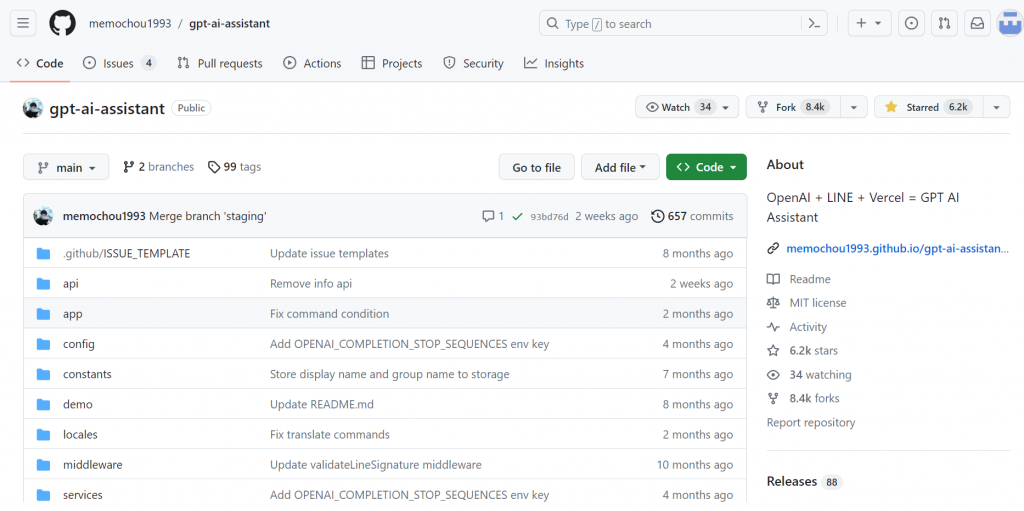Viewport: 1024px width, 511px height.
Task: Open the gpt-ai-assistant repo name in breadcrumb
Action: pyautogui.click(x=229, y=24)
